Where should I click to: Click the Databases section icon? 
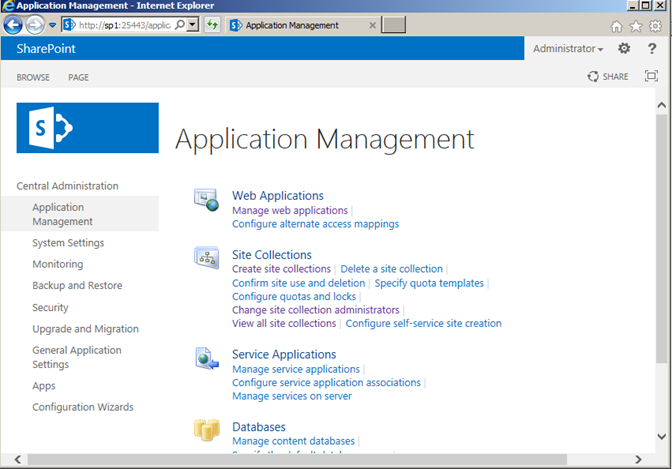coord(207,431)
